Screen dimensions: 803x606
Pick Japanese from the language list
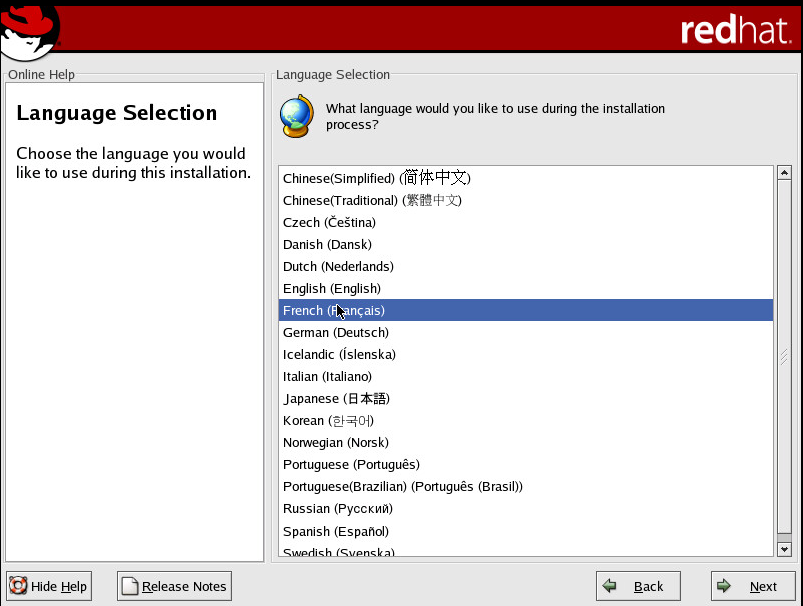(336, 399)
